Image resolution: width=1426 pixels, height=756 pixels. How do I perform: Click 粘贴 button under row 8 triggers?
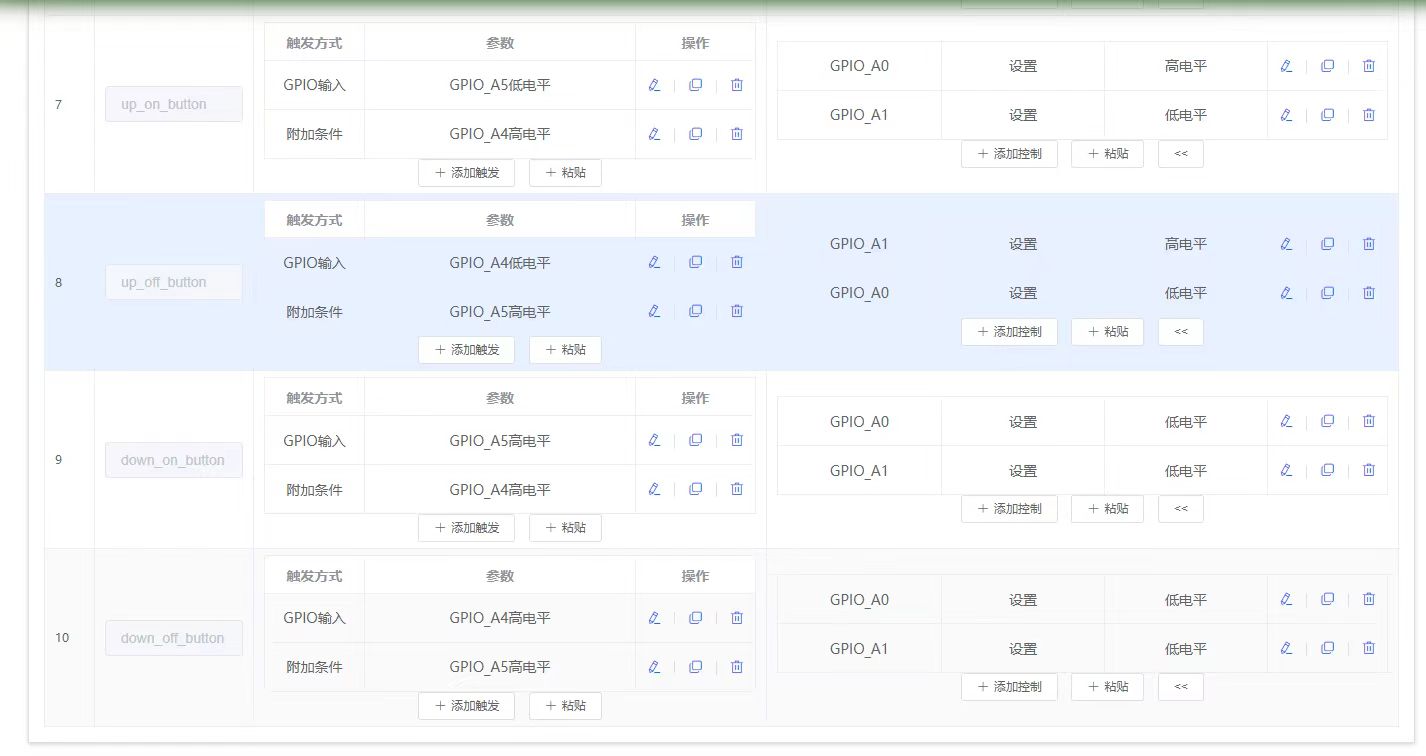tap(565, 350)
